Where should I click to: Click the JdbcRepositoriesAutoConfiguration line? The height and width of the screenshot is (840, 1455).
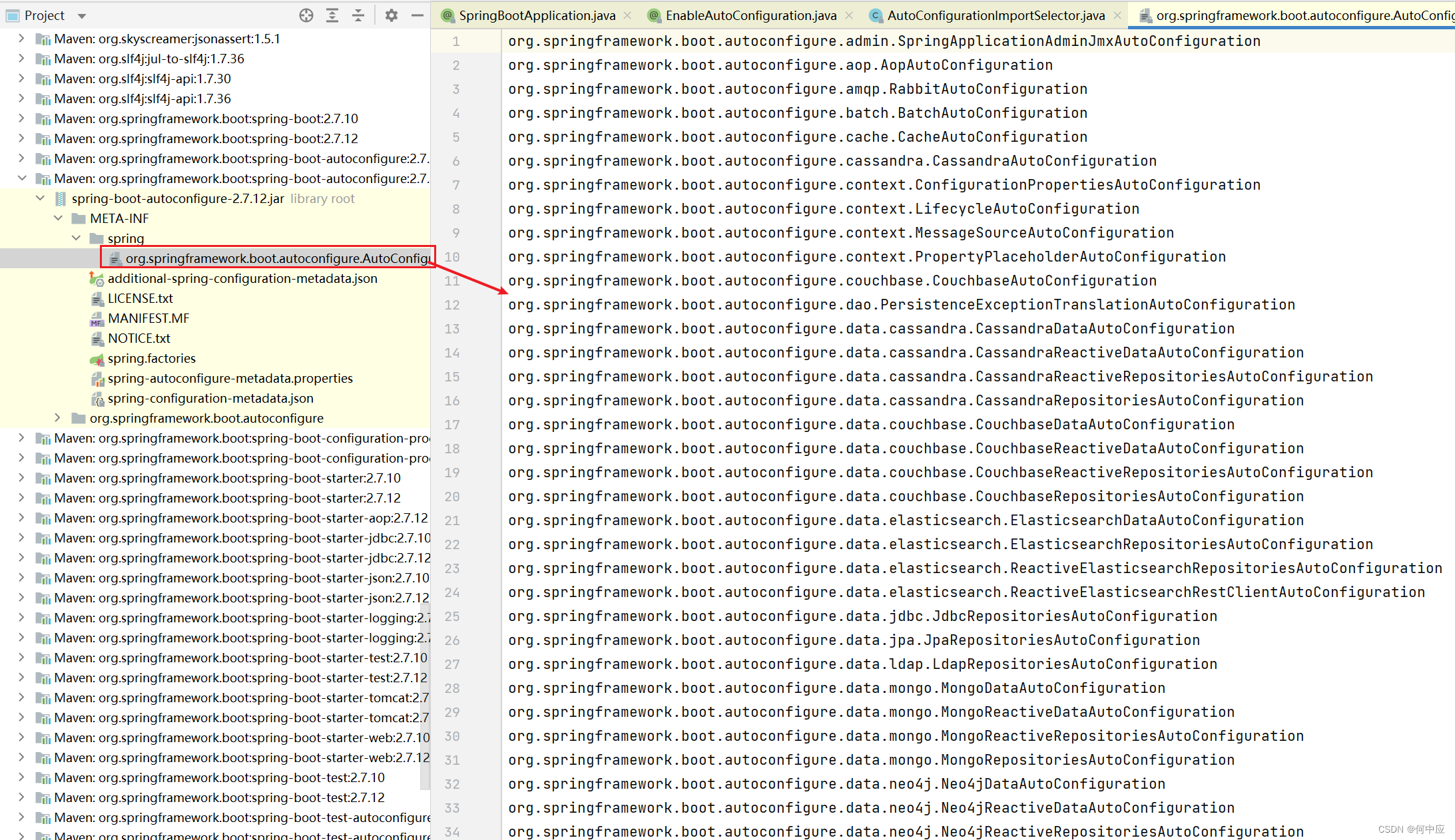pos(862,616)
